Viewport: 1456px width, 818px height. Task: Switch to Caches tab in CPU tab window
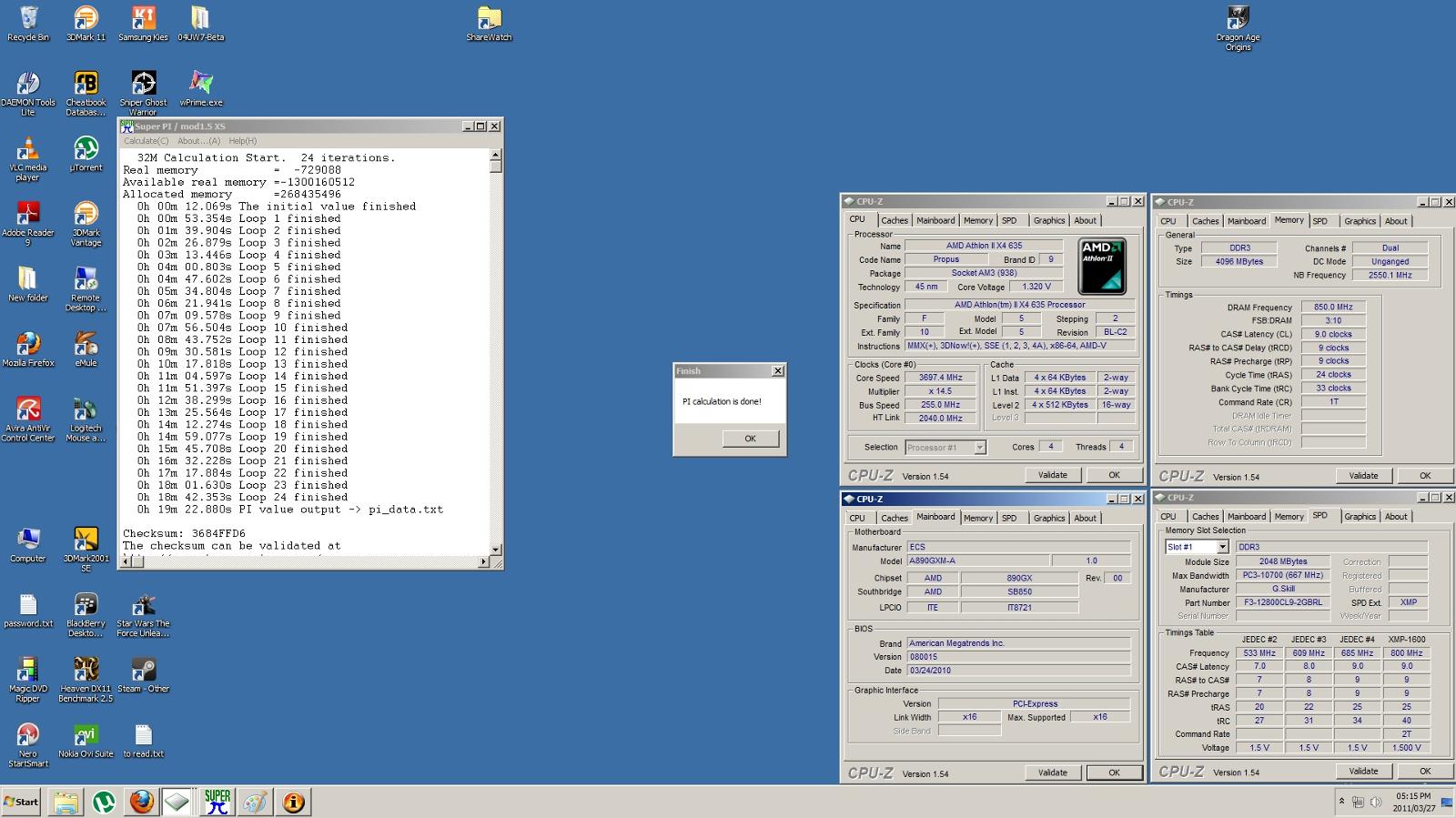coord(895,220)
